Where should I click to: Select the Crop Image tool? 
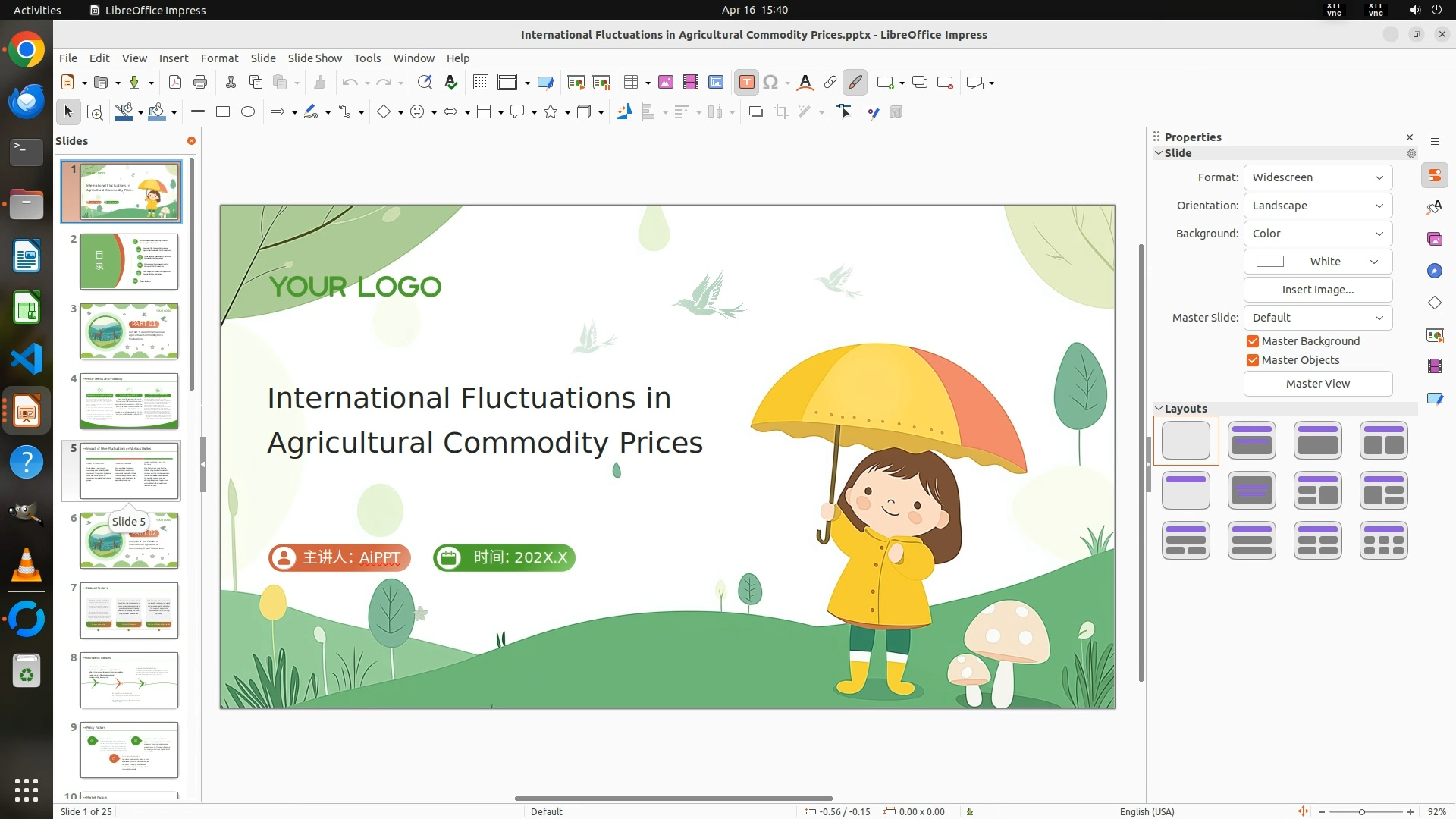(781, 112)
